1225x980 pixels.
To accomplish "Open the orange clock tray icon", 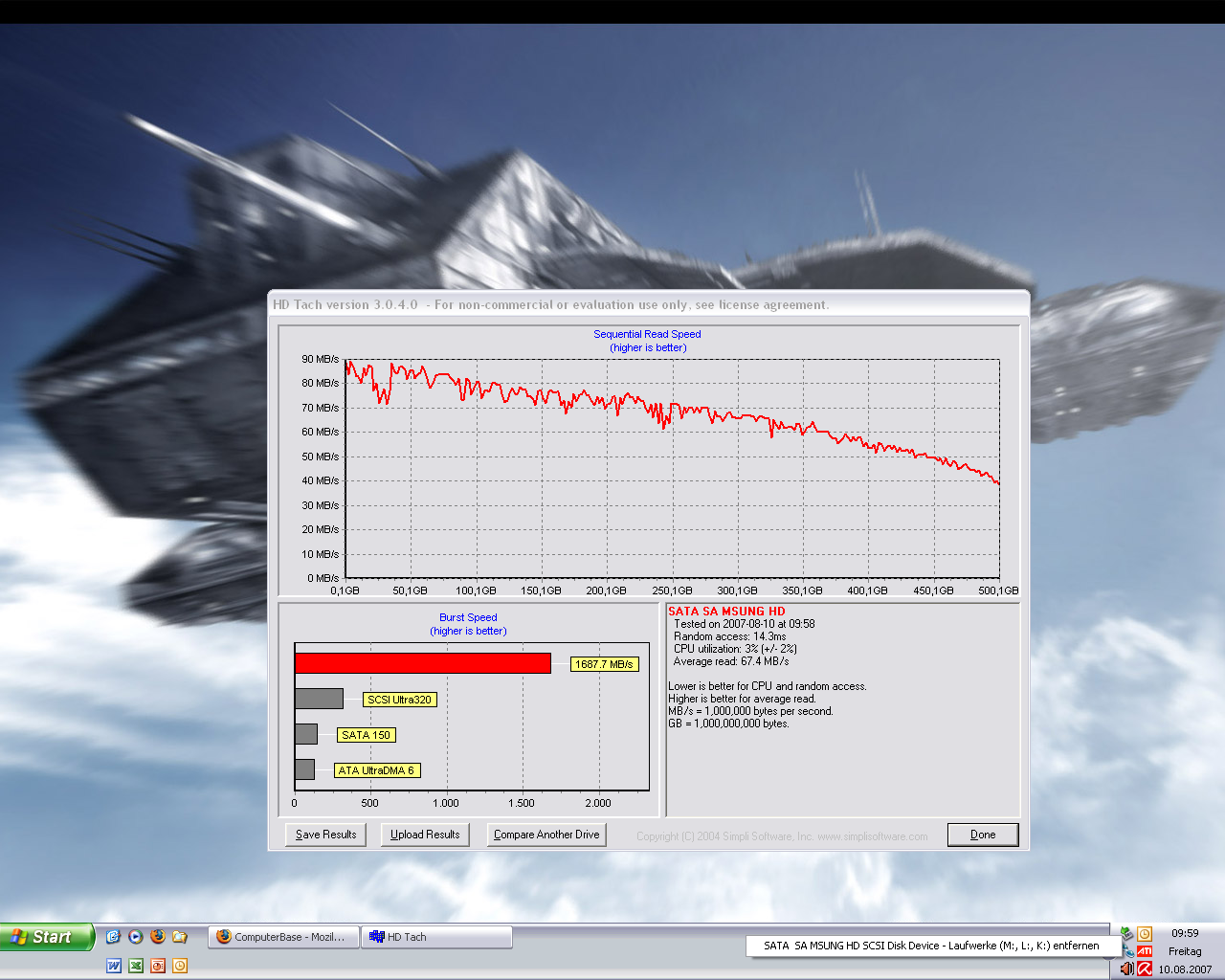I will click(1145, 934).
